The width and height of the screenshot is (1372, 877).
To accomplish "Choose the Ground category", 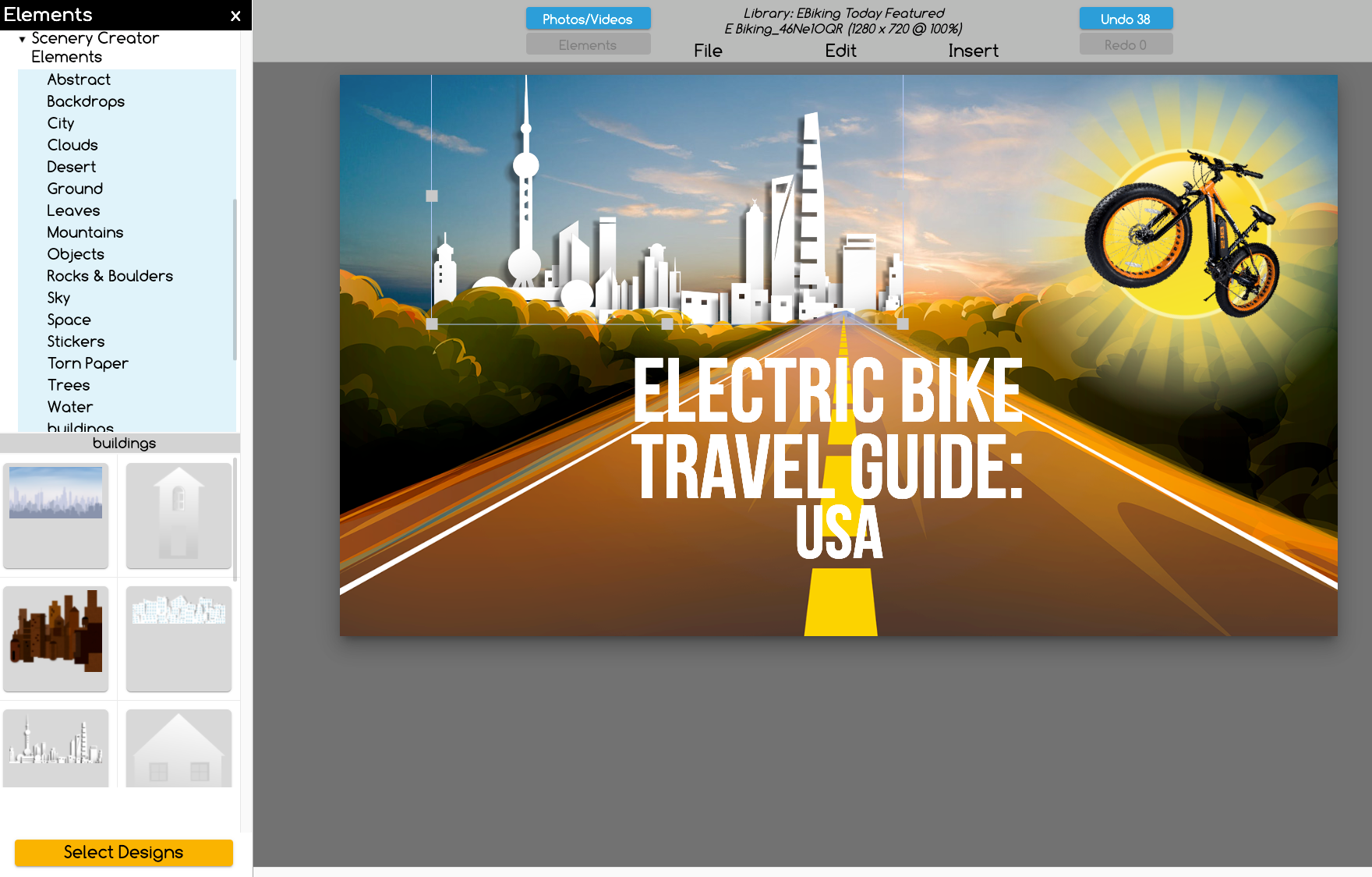I will (x=75, y=189).
